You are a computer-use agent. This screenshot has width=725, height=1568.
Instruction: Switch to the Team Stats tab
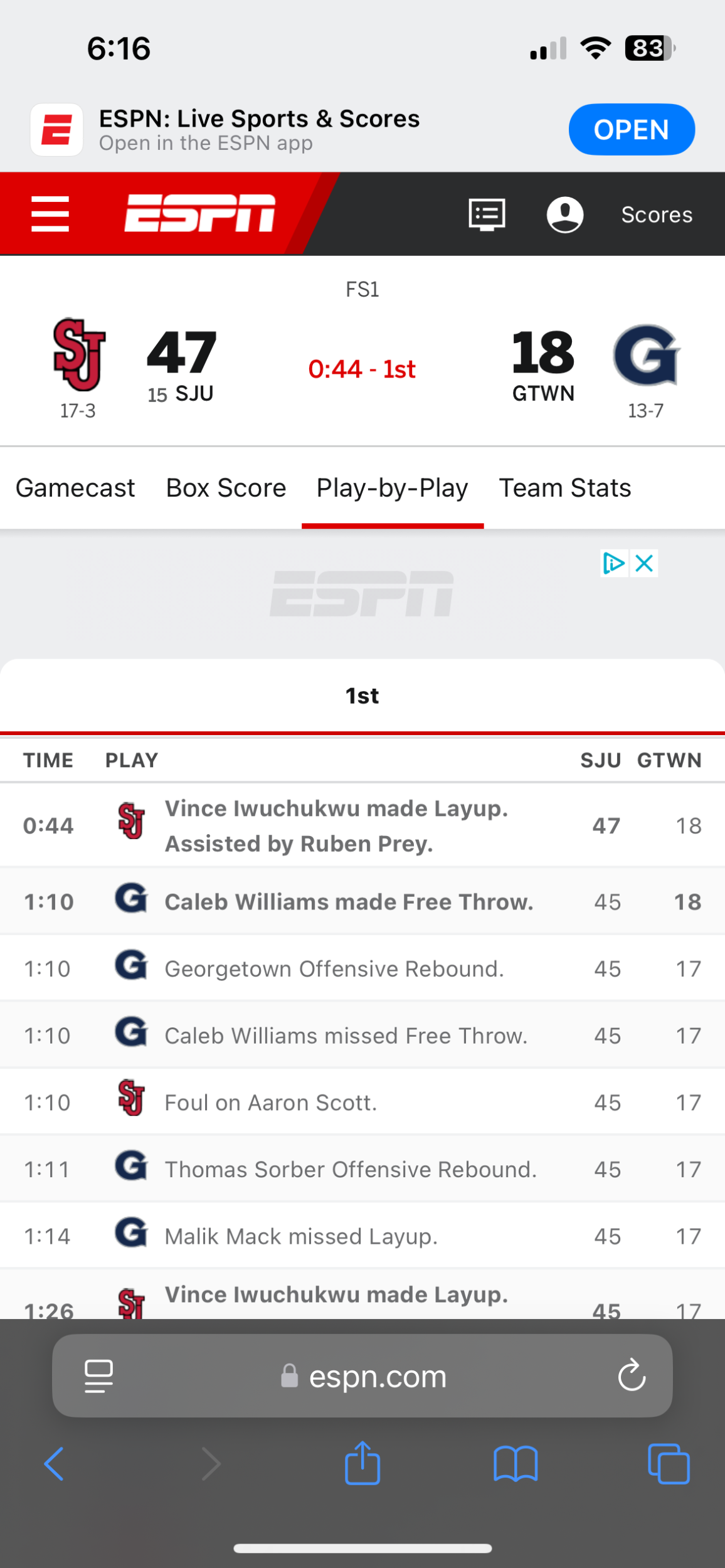pos(564,488)
